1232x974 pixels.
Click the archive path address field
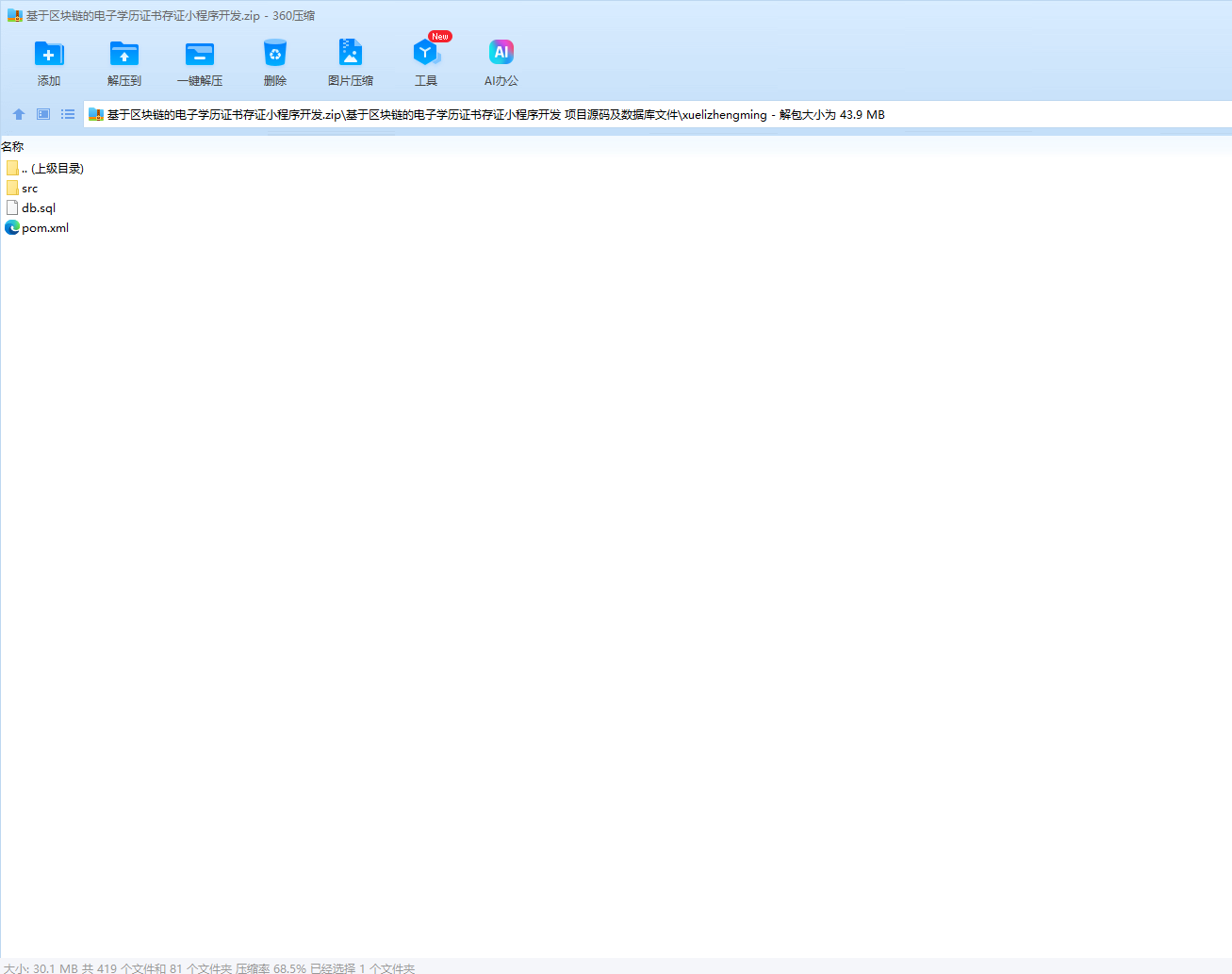coord(658,114)
